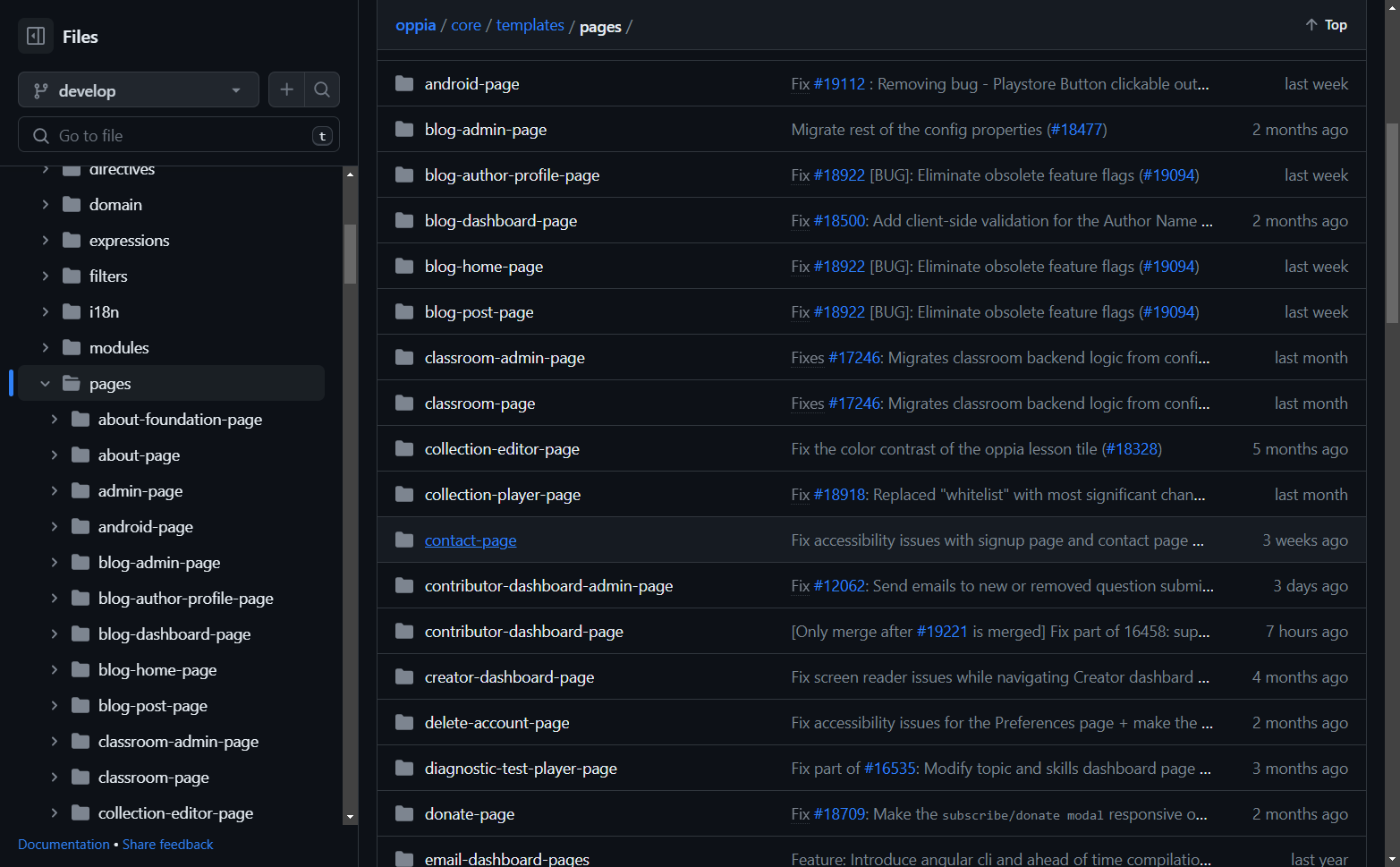The width and height of the screenshot is (1400, 867).
Task: Open the core breadcrumb link
Action: click(x=466, y=25)
